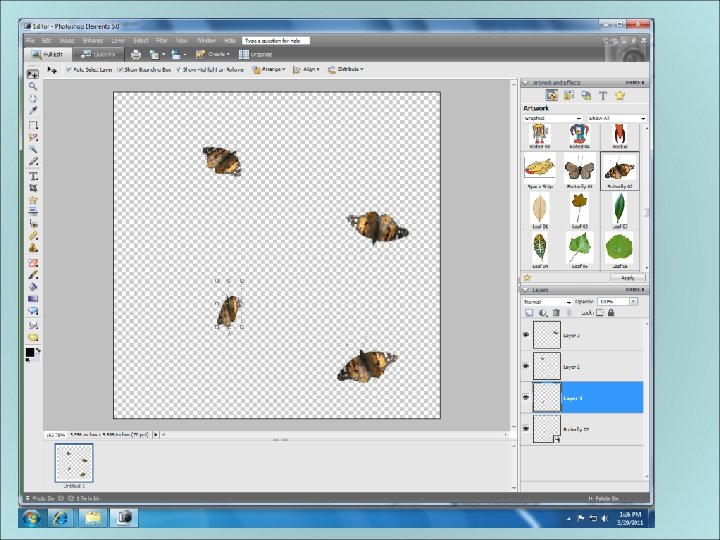Select the Magic Wand tool
This screenshot has height=540, width=720.
click(33, 149)
